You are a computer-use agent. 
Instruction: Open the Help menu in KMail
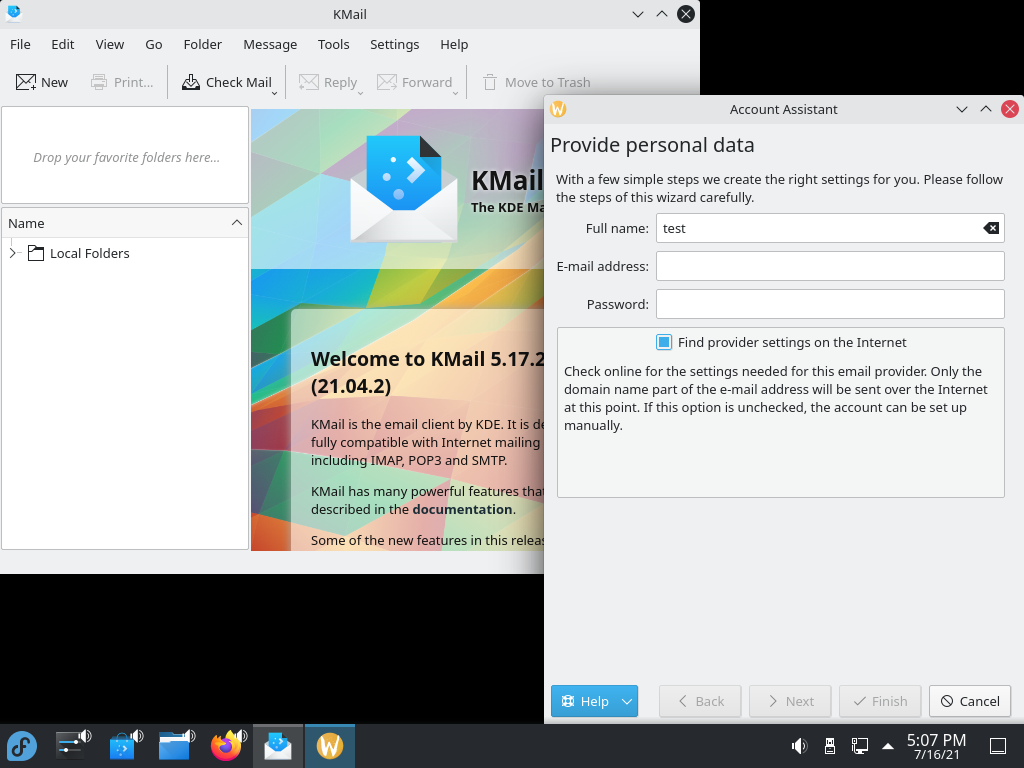(454, 44)
